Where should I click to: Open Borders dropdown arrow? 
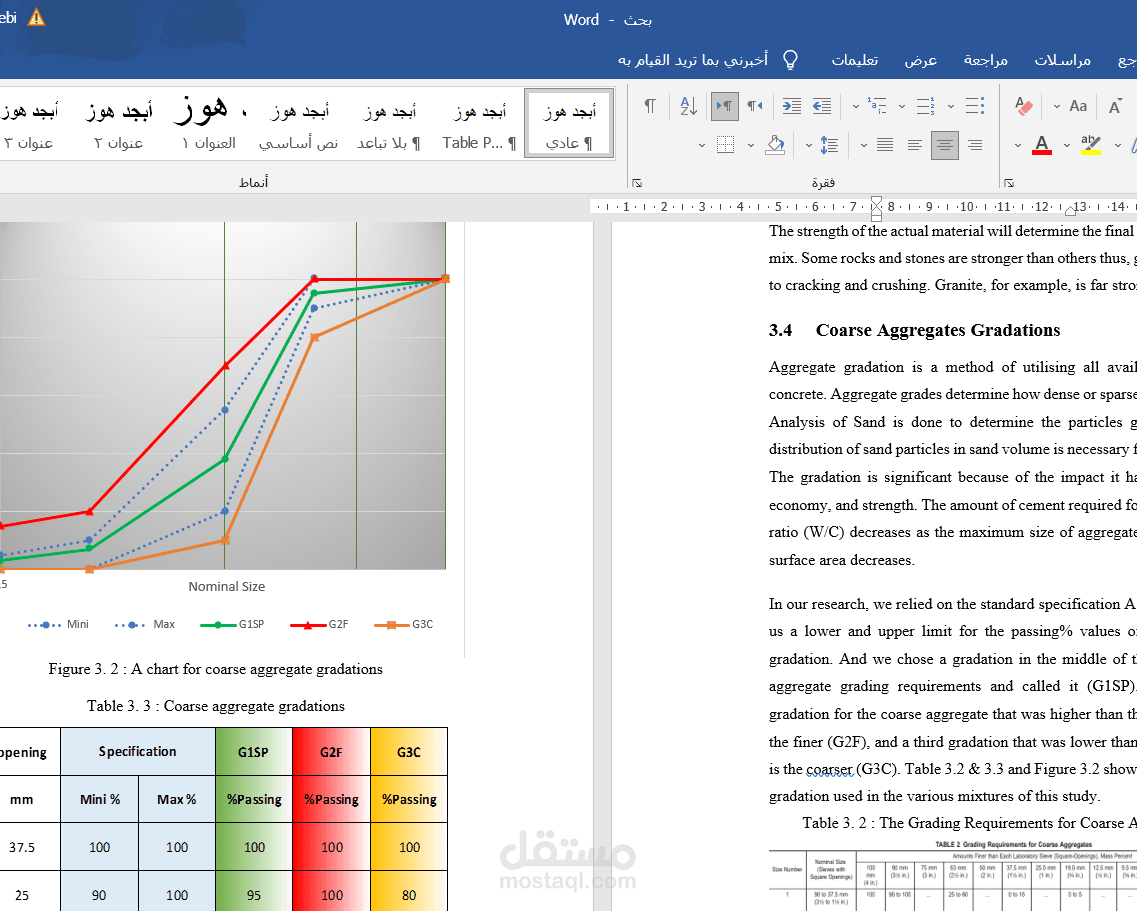click(x=702, y=145)
